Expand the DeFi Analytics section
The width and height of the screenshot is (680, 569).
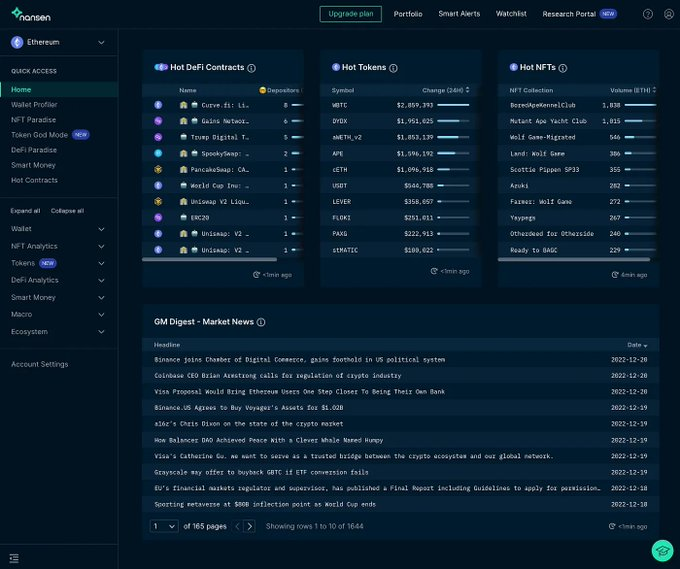point(59,280)
